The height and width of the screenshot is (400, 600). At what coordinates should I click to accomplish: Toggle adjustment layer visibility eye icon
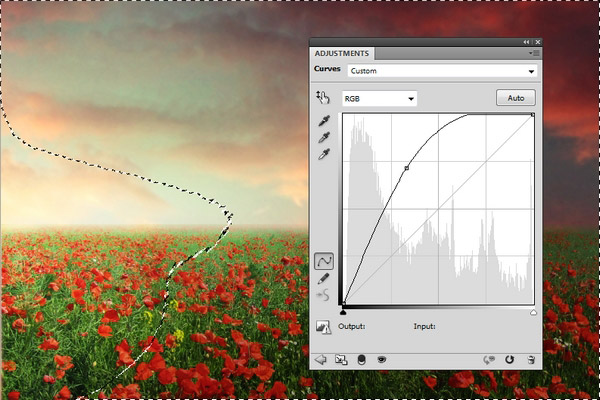381,359
